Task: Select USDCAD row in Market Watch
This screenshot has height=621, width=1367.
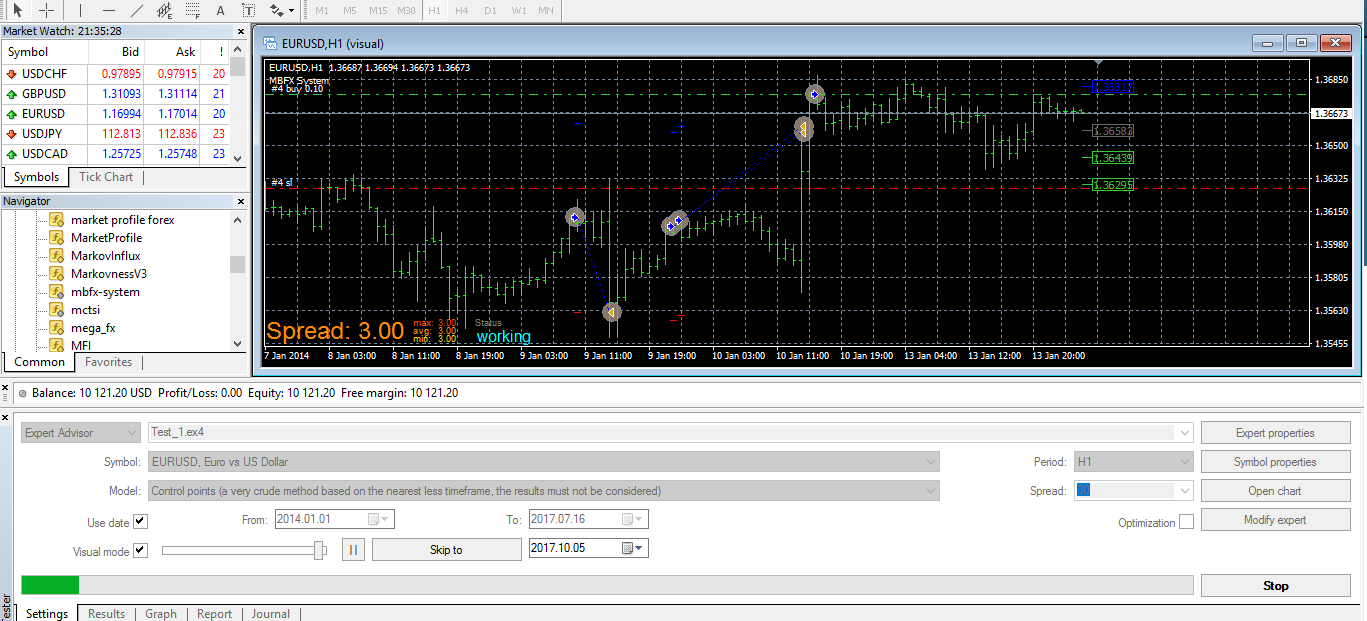Action: [115, 154]
